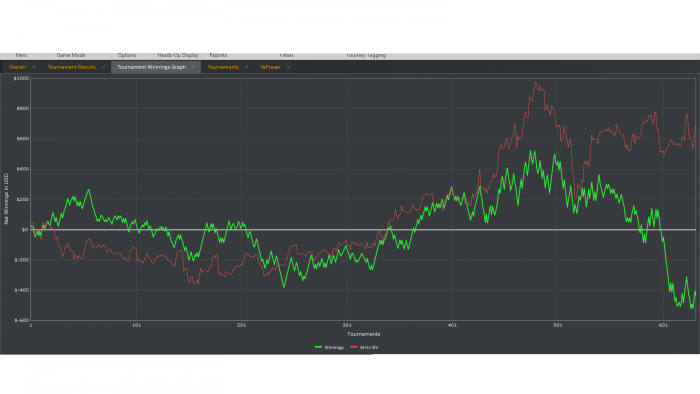Click the green Winnings legend swatch
This screenshot has height=394, width=700.
point(318,347)
